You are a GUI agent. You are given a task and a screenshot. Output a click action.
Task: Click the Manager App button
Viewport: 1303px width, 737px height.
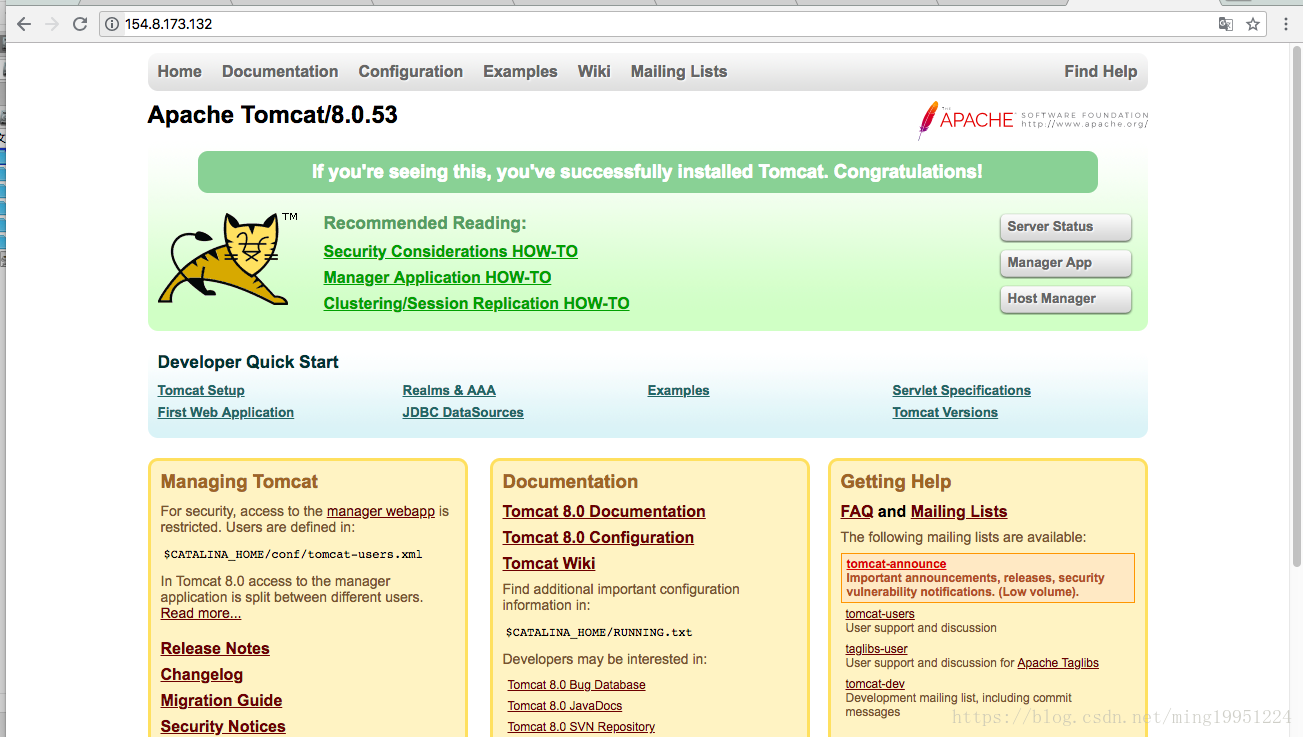[1066, 263]
